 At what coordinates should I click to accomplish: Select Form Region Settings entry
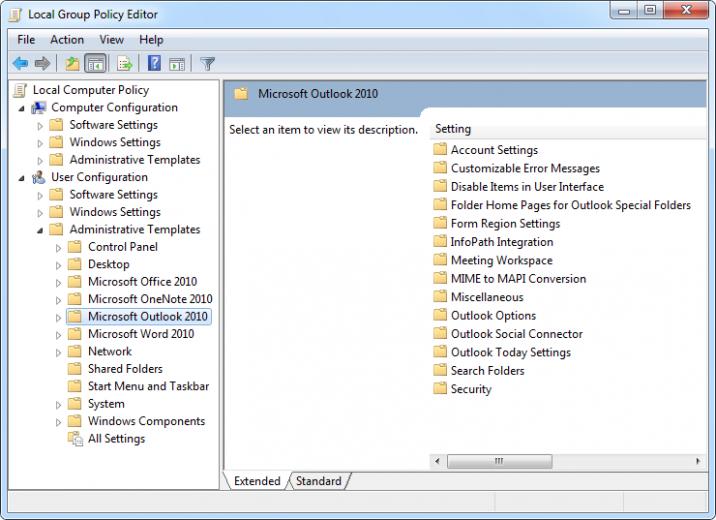[x=505, y=223]
